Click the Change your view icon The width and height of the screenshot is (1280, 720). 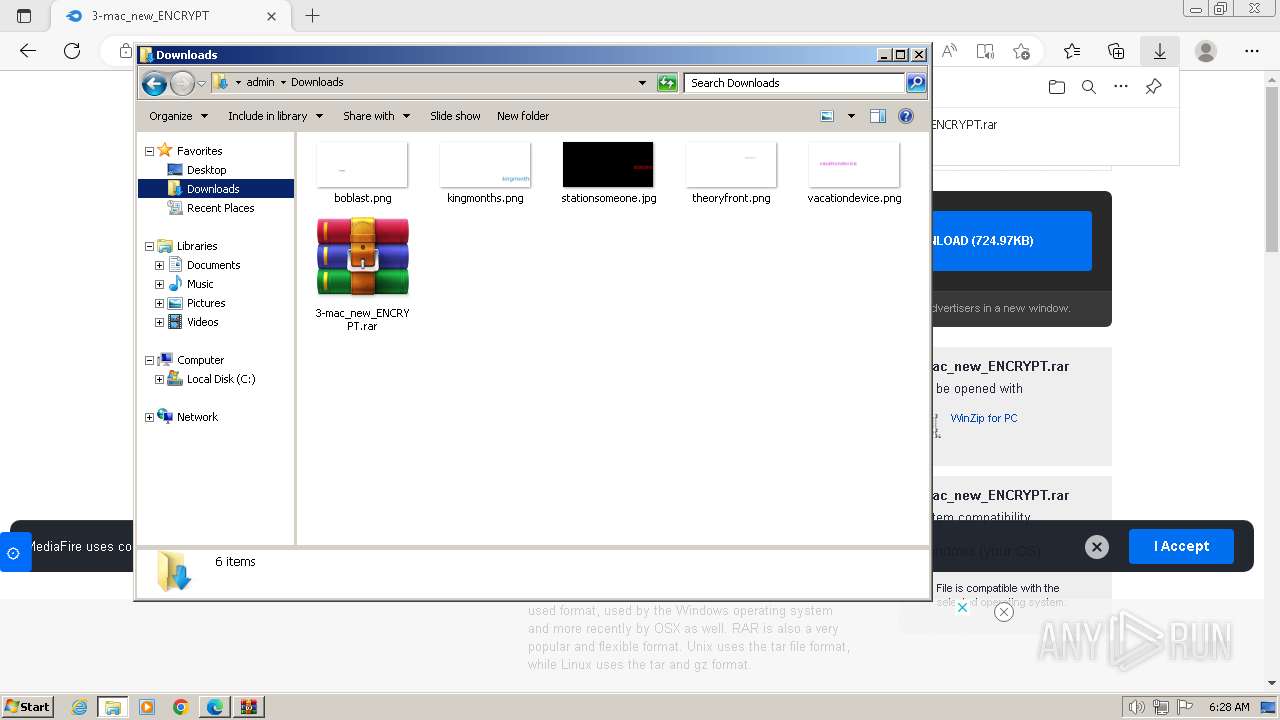[x=827, y=116]
